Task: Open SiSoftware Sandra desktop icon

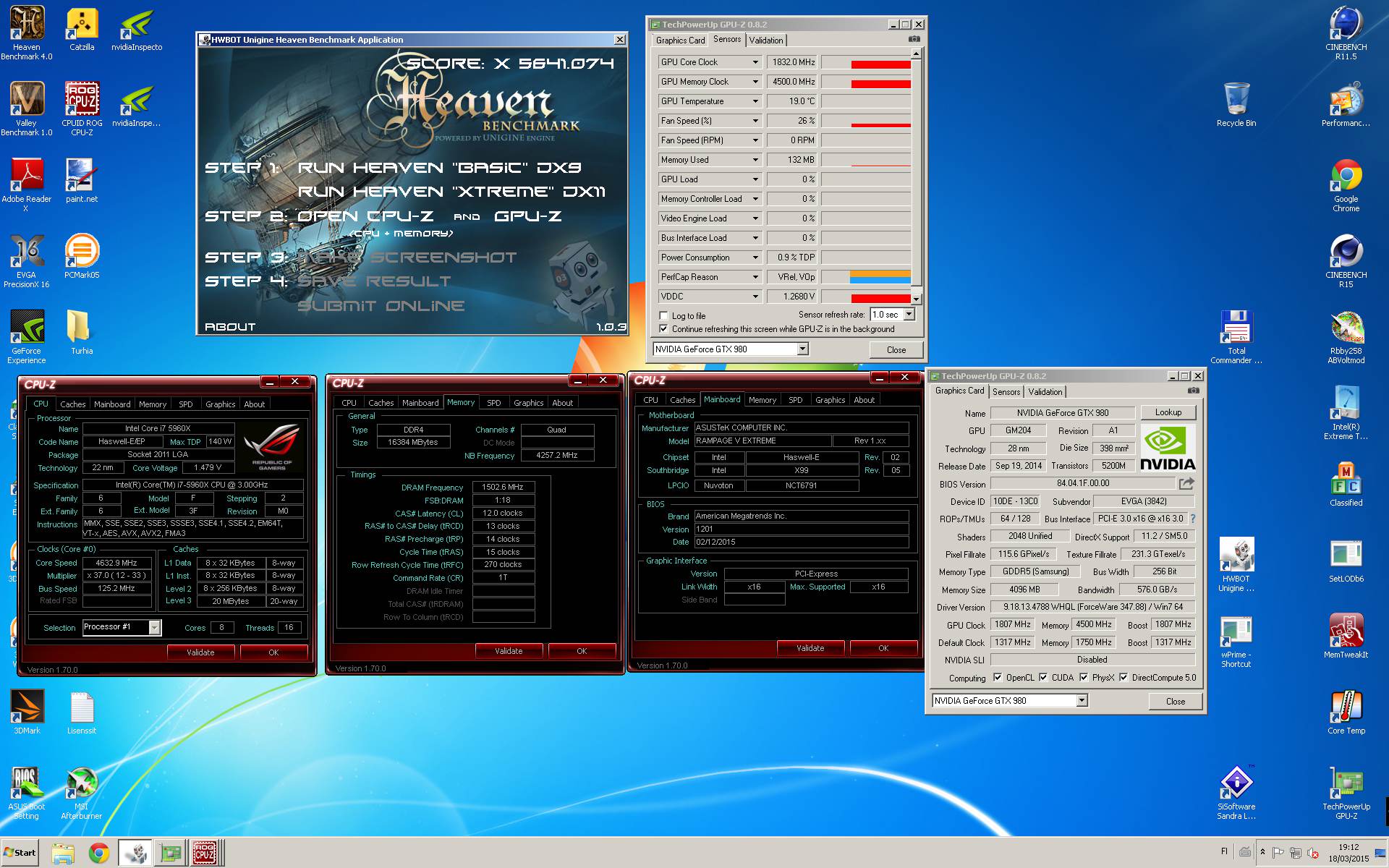Action: 1236,792
